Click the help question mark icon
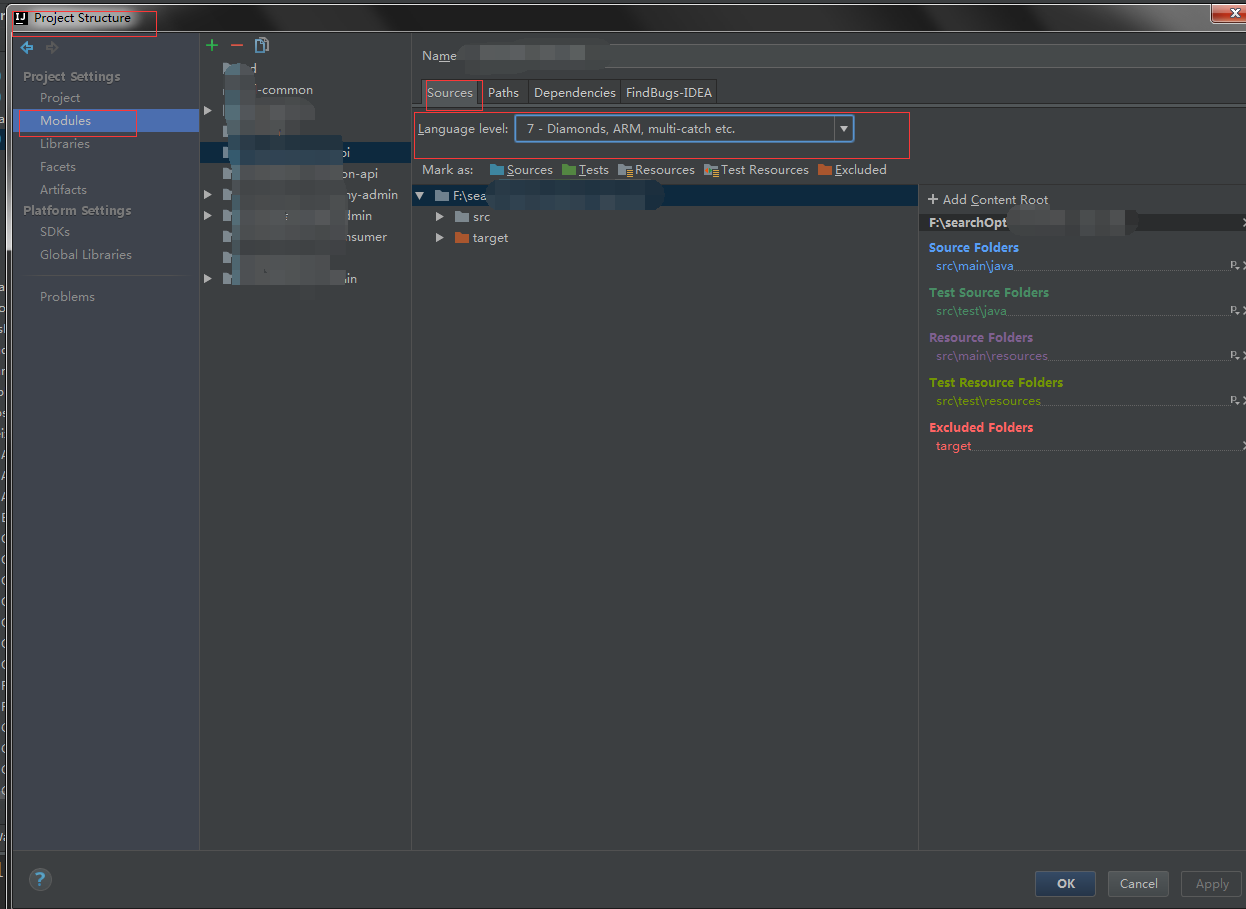 [40, 880]
